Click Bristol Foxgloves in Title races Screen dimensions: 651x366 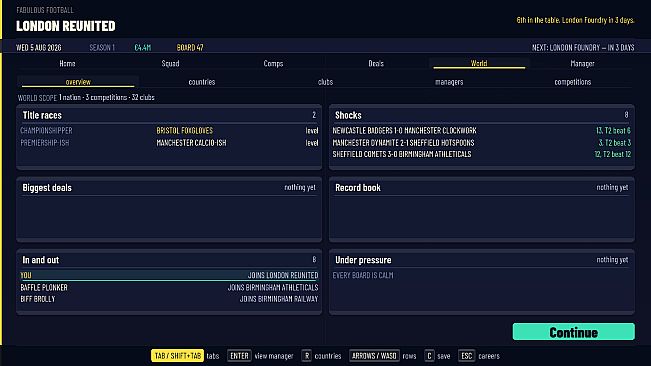(x=185, y=130)
